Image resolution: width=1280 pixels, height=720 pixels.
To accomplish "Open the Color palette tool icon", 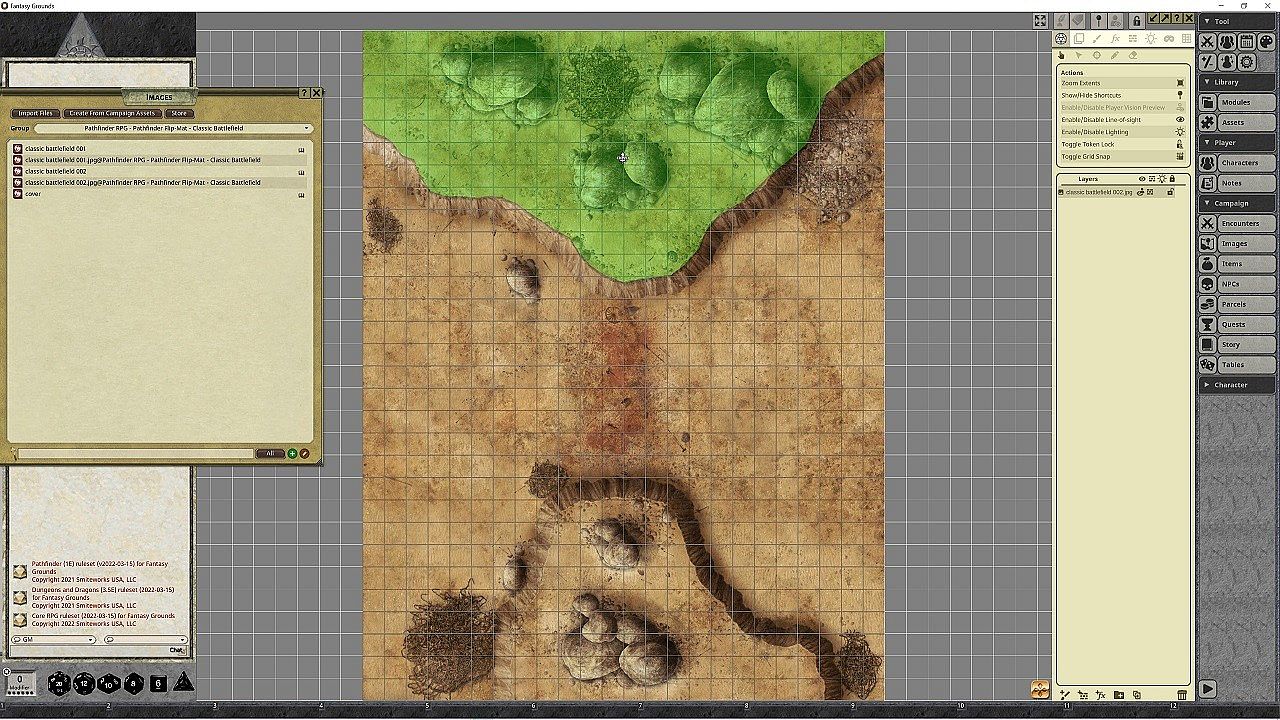I will (x=1266, y=42).
